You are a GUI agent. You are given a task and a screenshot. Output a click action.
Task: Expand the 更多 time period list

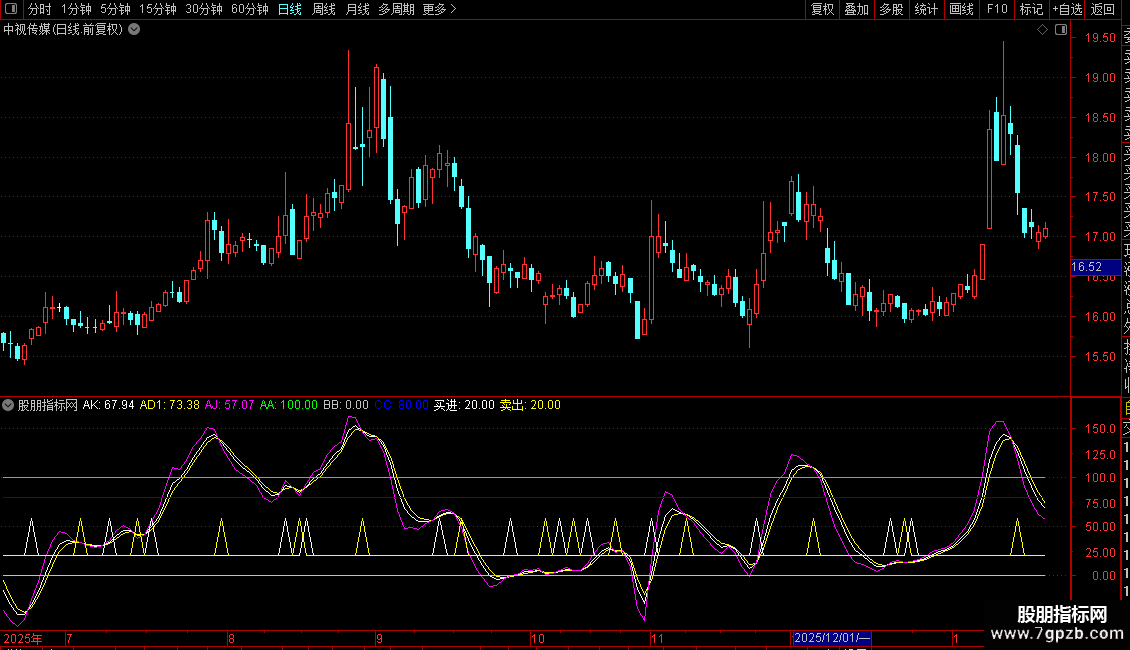coord(440,9)
